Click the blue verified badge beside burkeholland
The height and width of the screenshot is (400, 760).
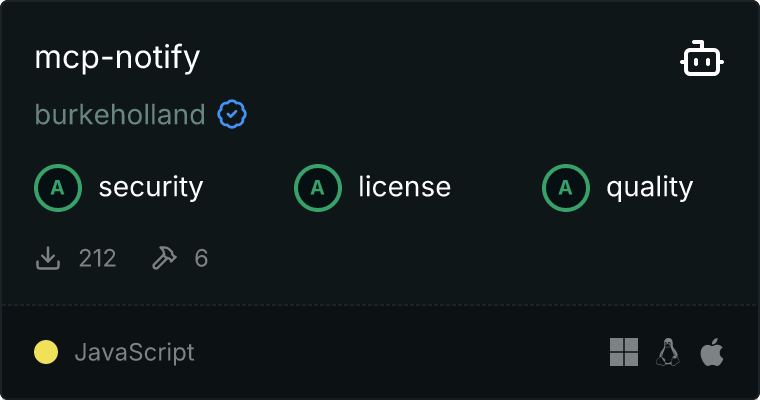coord(232,114)
